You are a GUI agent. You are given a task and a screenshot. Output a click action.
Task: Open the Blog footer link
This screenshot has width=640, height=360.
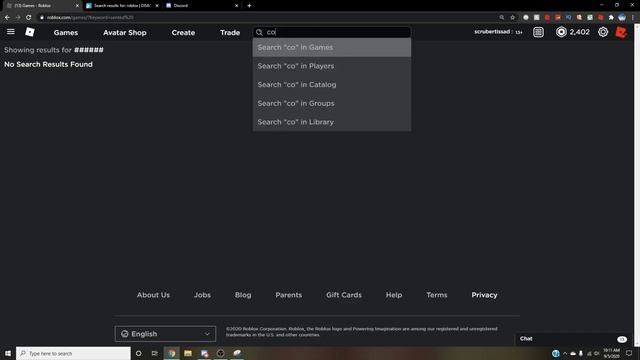(x=243, y=295)
